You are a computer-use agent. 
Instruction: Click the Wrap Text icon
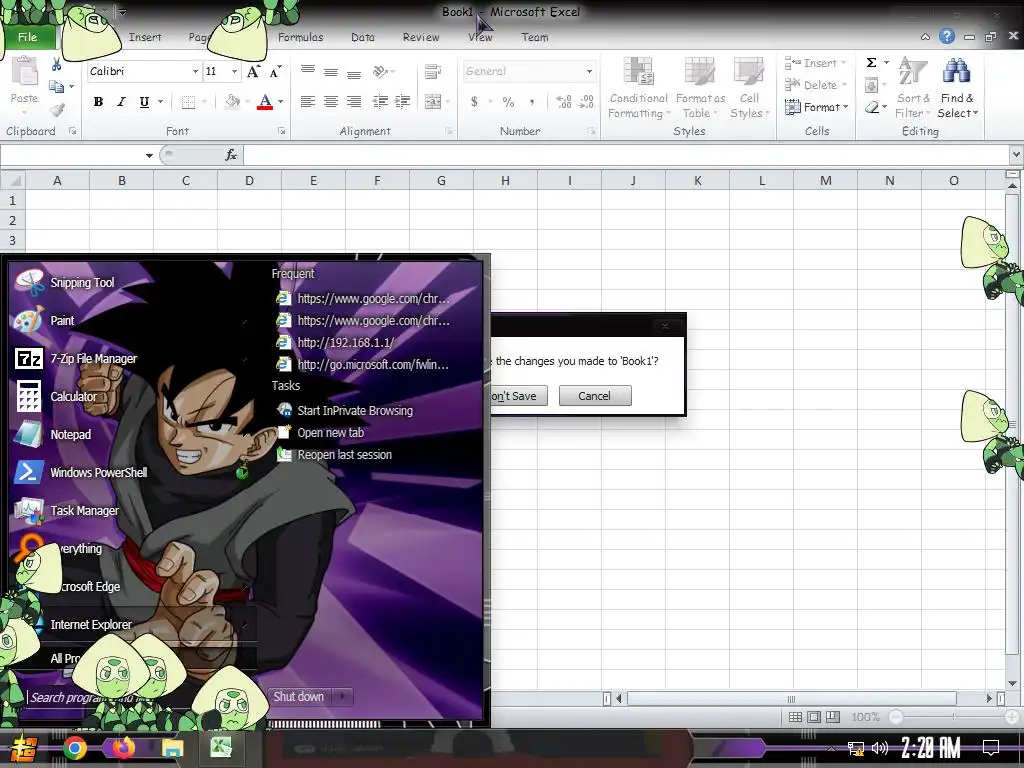tap(432, 71)
